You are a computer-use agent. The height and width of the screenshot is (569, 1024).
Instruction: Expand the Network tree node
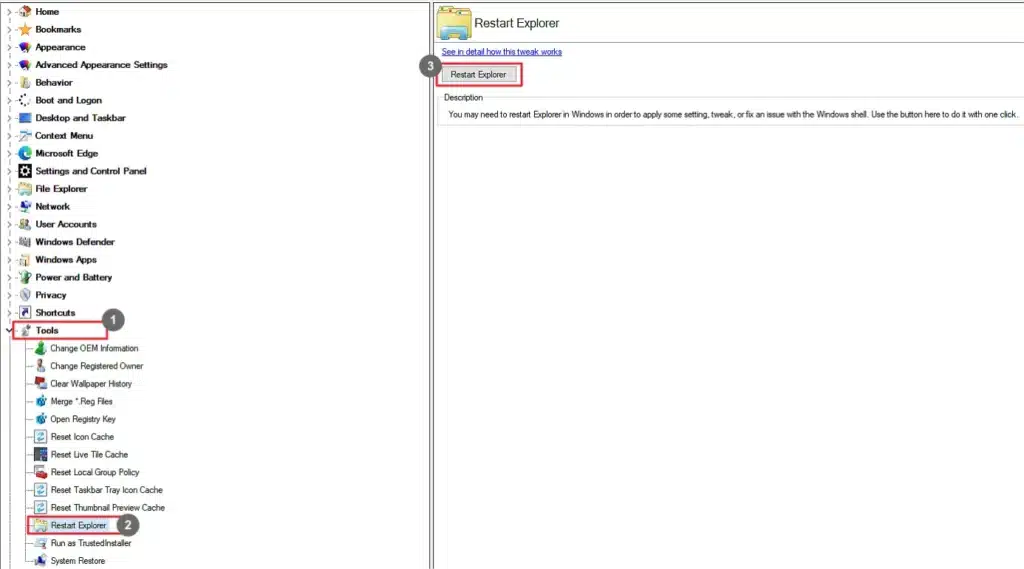click(8, 206)
